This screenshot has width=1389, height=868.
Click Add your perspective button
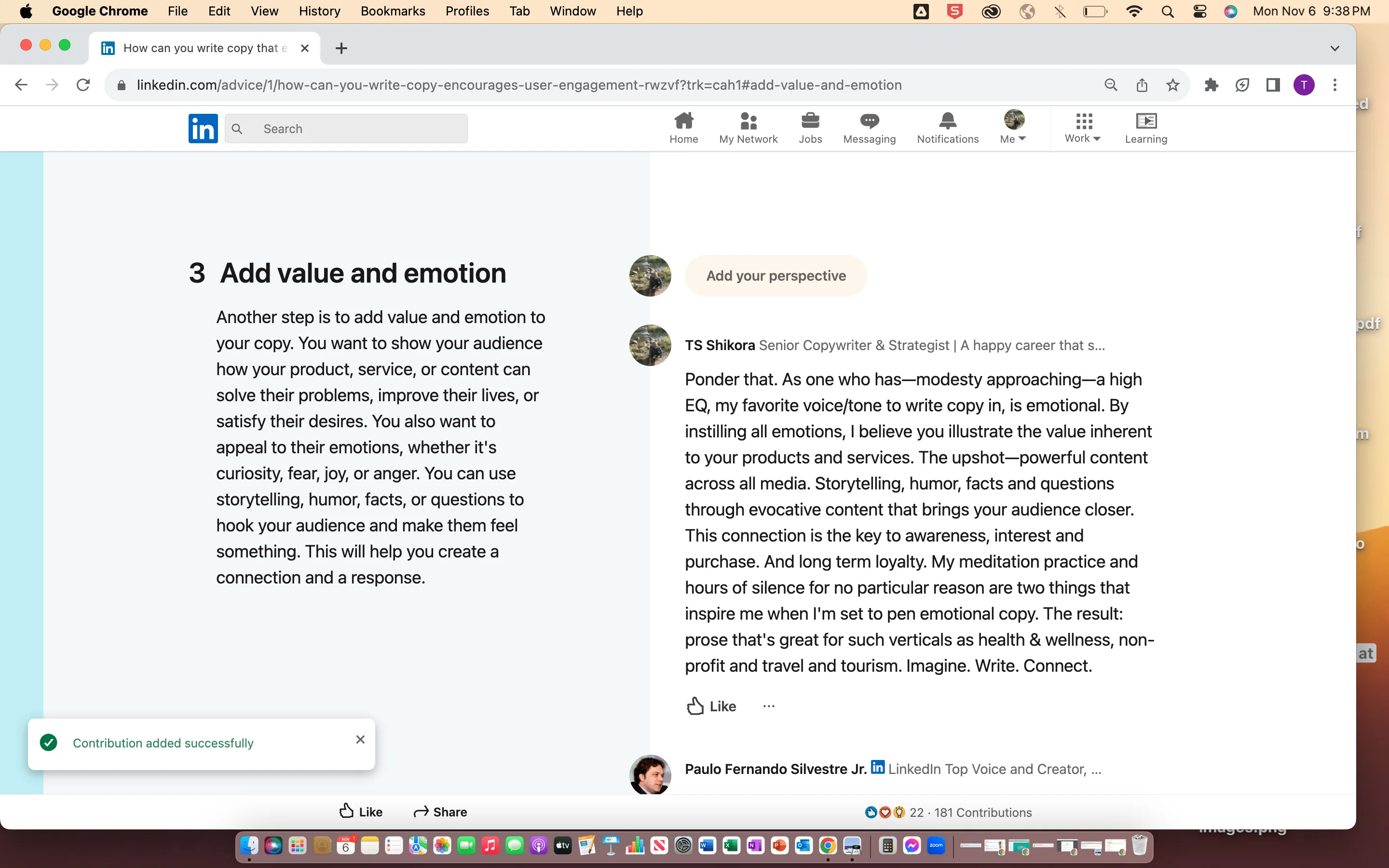point(776,276)
